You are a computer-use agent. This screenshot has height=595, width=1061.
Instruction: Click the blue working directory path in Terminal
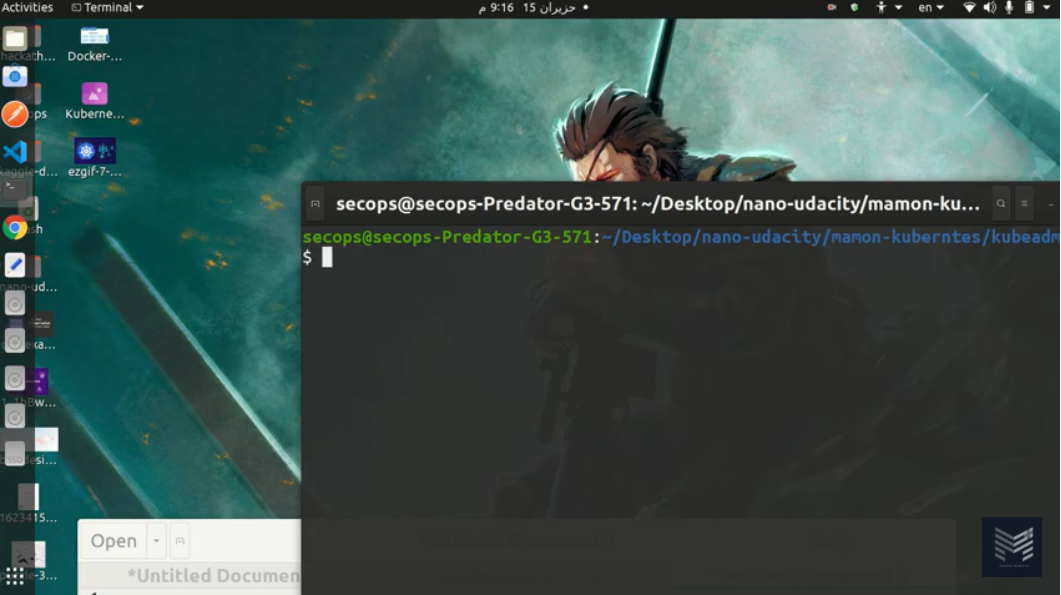click(x=830, y=237)
